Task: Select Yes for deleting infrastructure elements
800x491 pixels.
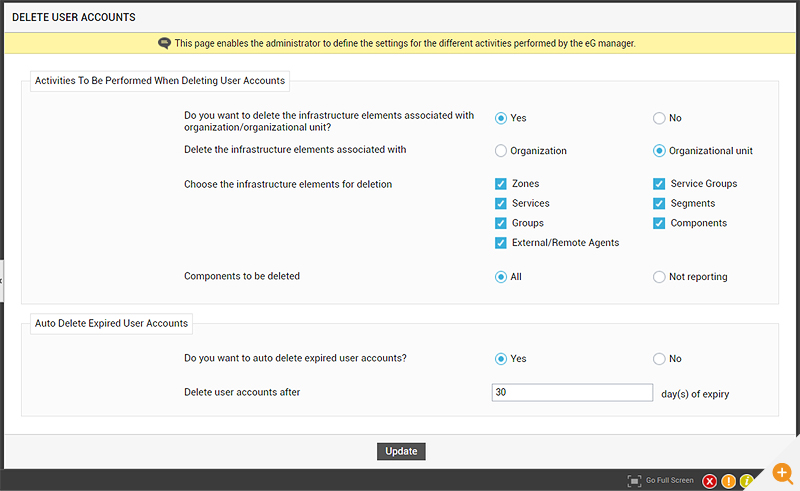Action: point(501,118)
